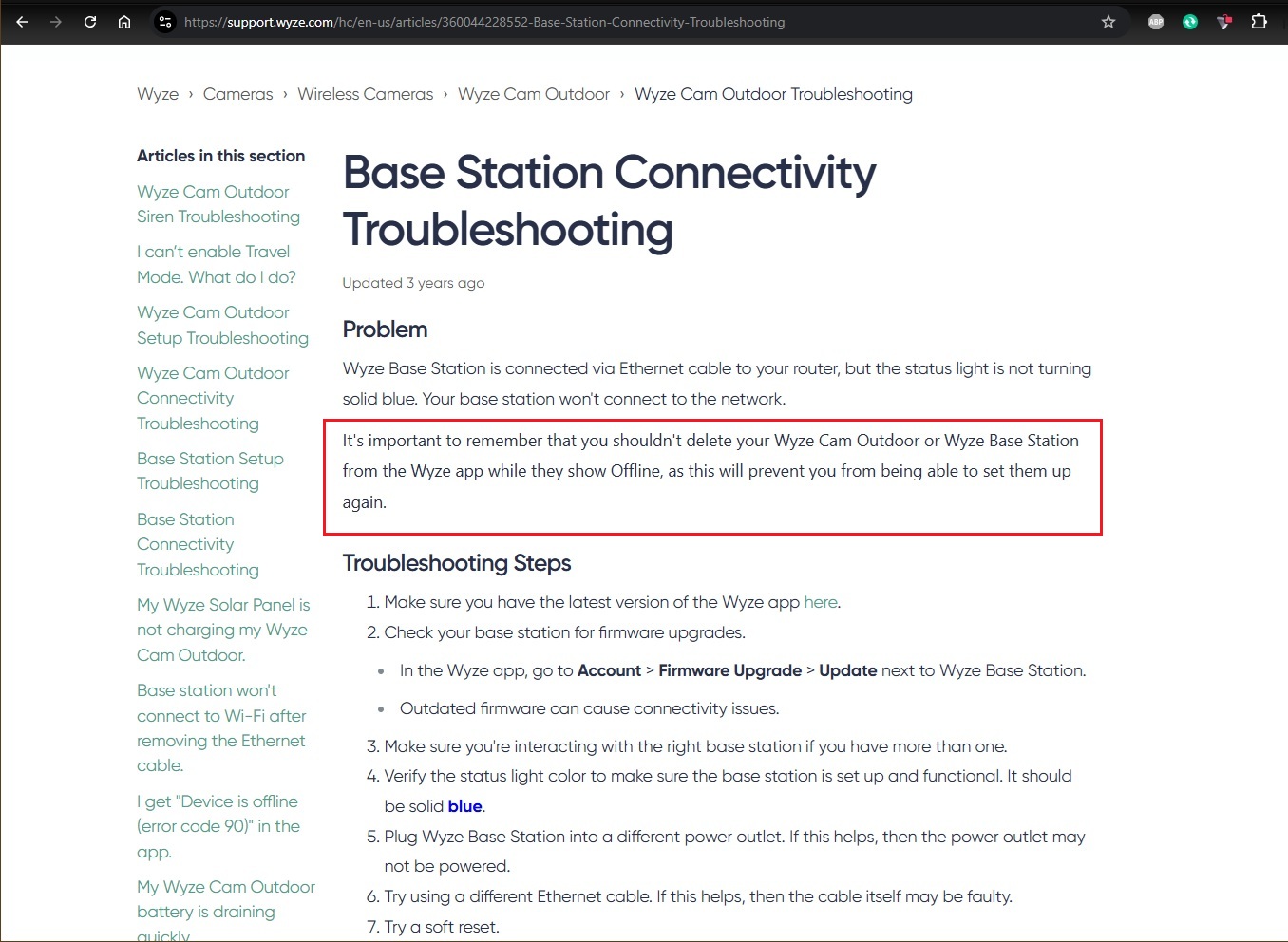Screen dimensions: 1288x942
Task: Click the bold 'Update' text in the firmware step
Action: point(847,670)
